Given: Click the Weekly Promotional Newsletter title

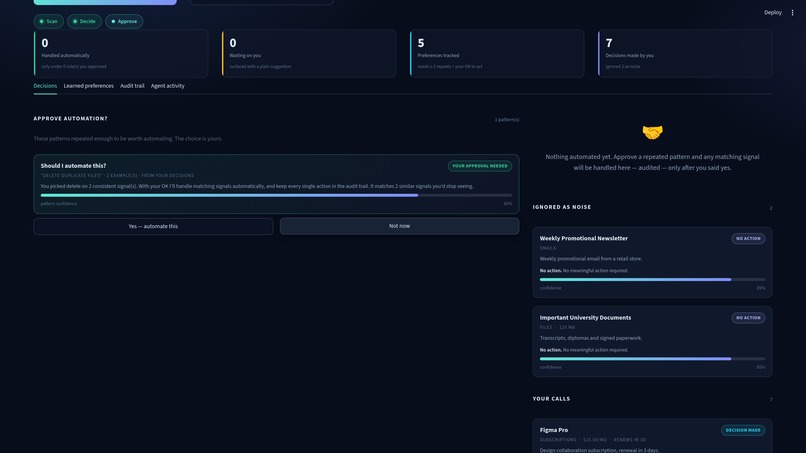Looking at the screenshot, I should click(583, 238).
